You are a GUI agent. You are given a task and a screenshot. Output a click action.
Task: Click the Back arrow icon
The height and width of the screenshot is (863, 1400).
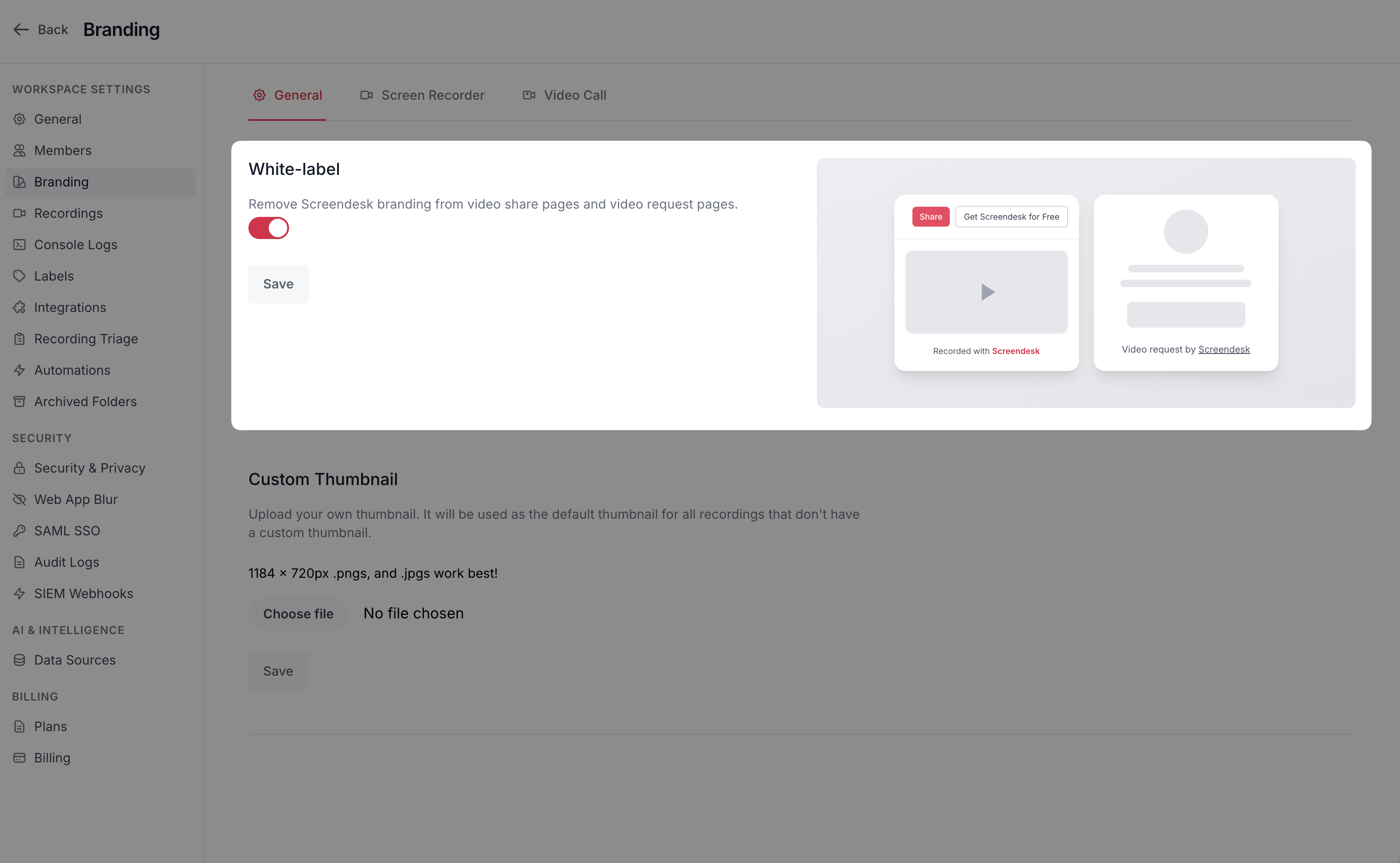point(21,30)
